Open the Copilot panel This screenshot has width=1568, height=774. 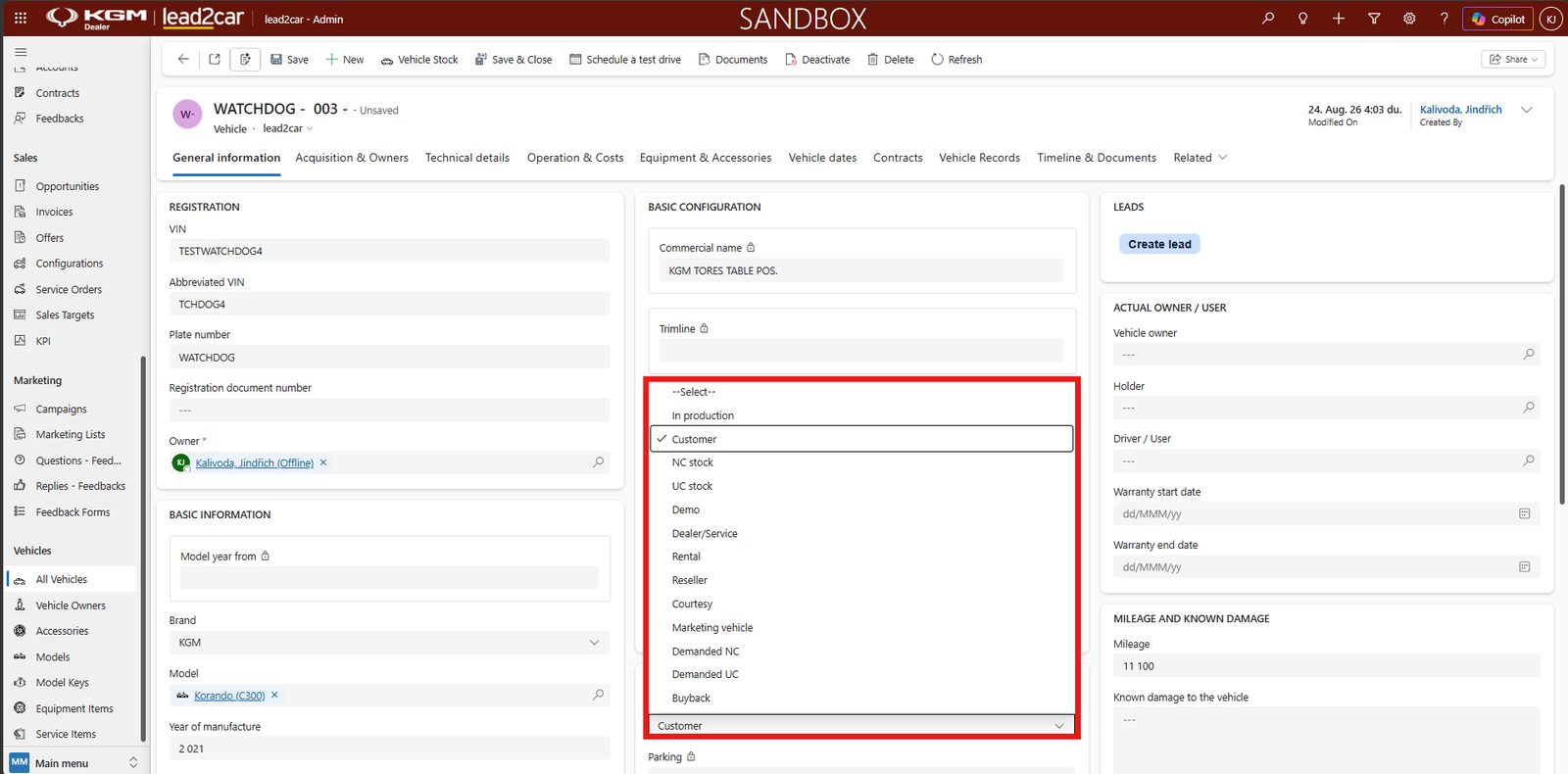1497,19
